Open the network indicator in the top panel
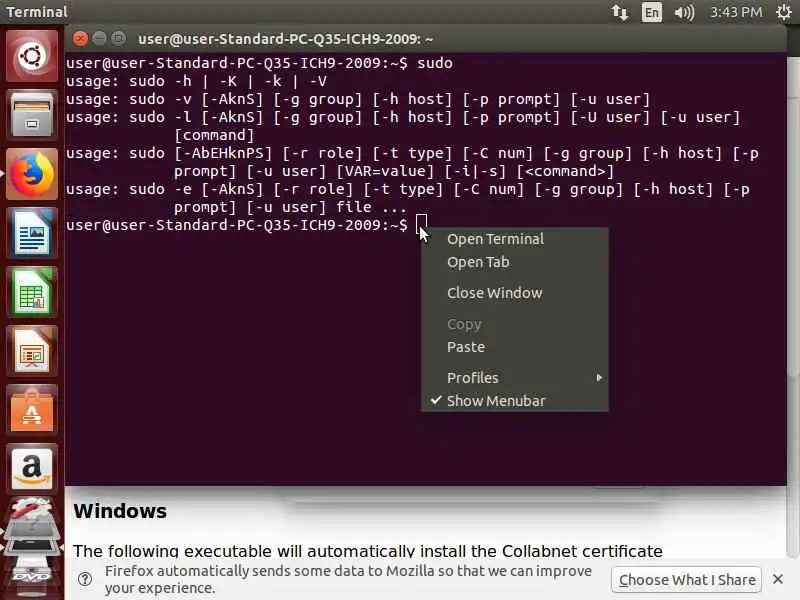The height and width of the screenshot is (600, 800). 619,12
